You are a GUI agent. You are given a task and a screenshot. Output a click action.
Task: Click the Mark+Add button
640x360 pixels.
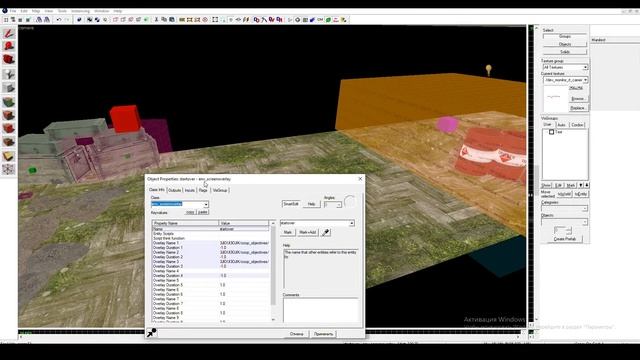(307, 232)
